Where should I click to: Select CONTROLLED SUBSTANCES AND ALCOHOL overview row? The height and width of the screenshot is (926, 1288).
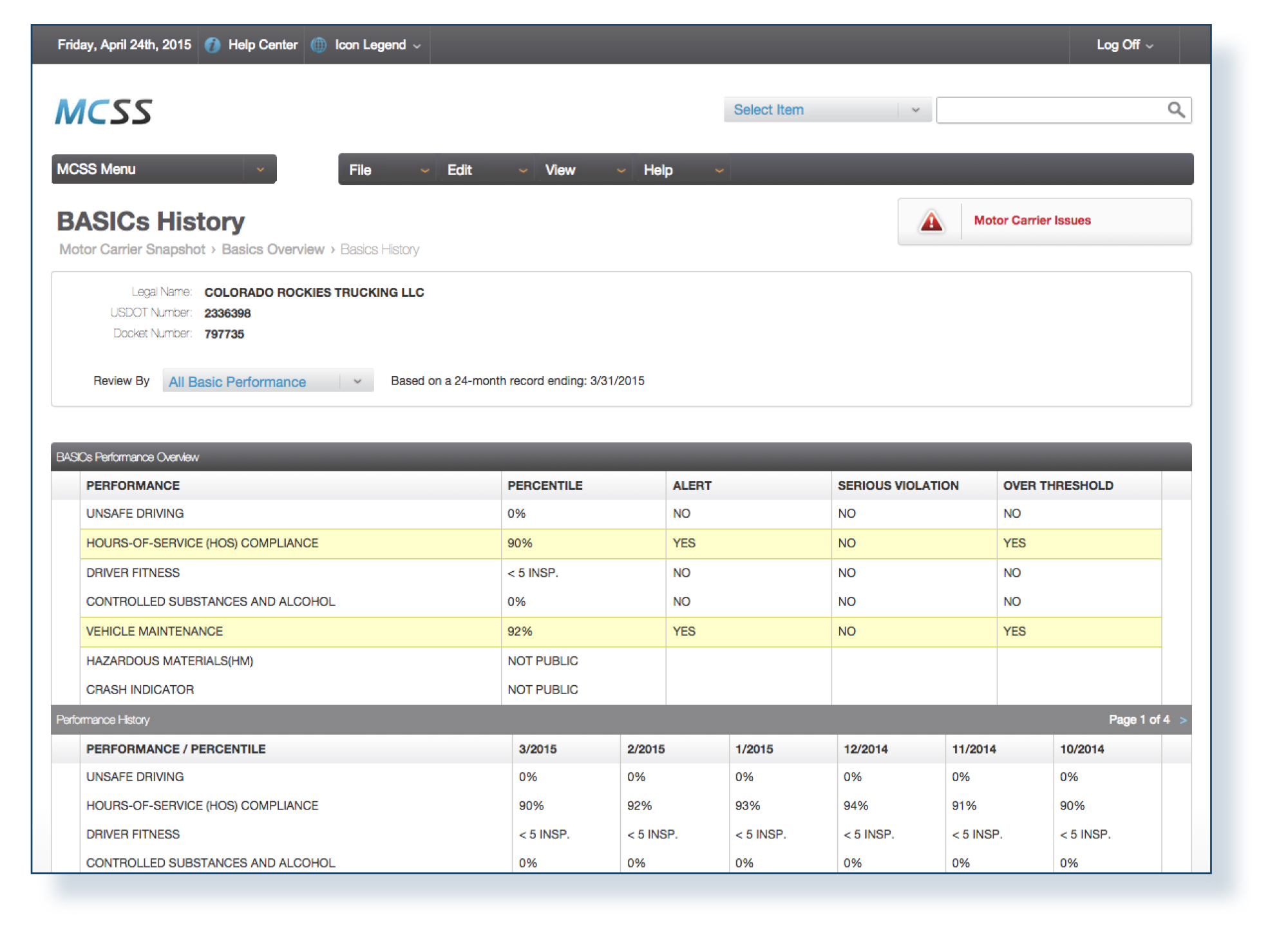click(x=621, y=602)
